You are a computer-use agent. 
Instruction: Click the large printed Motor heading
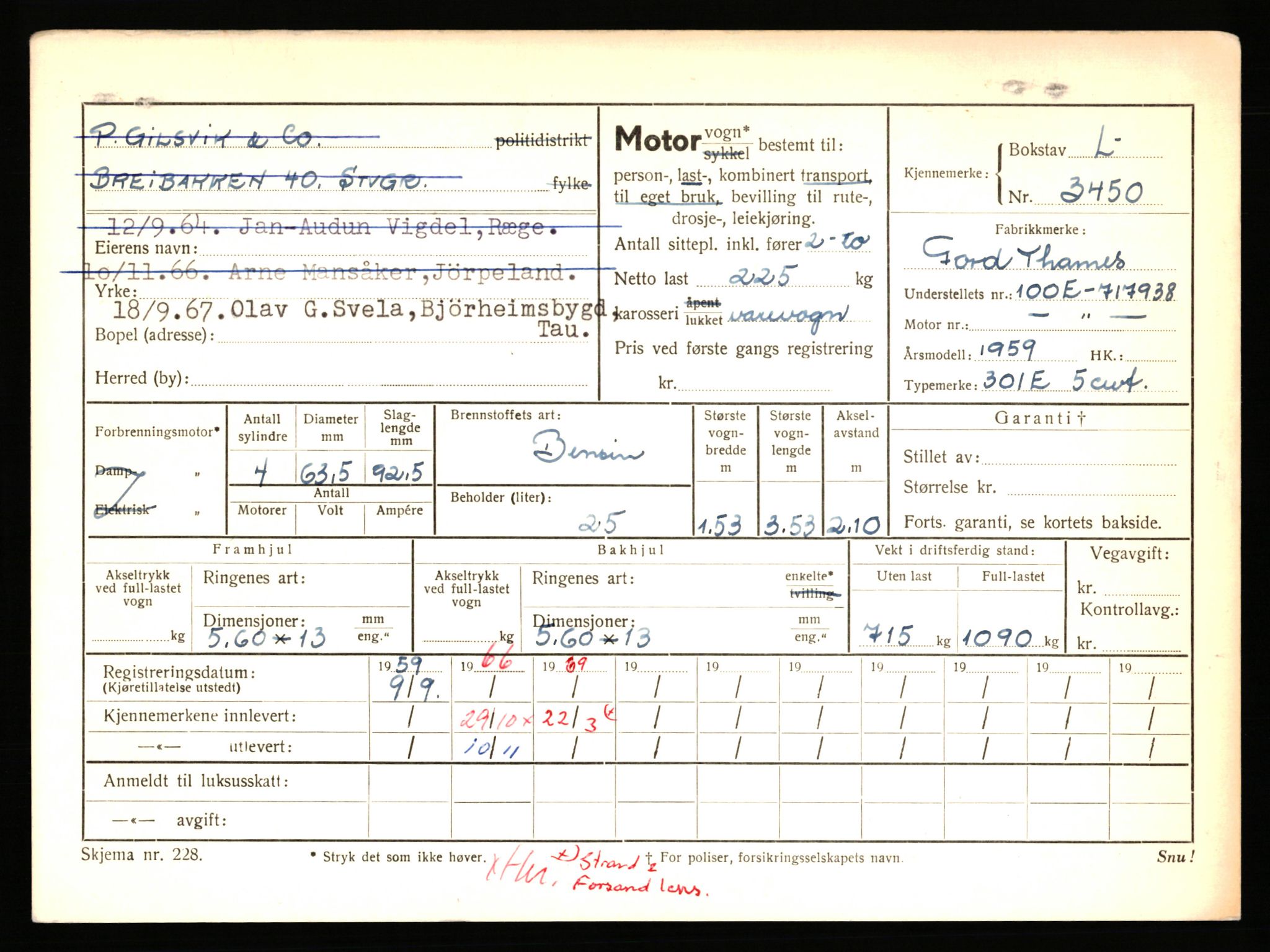[657, 140]
